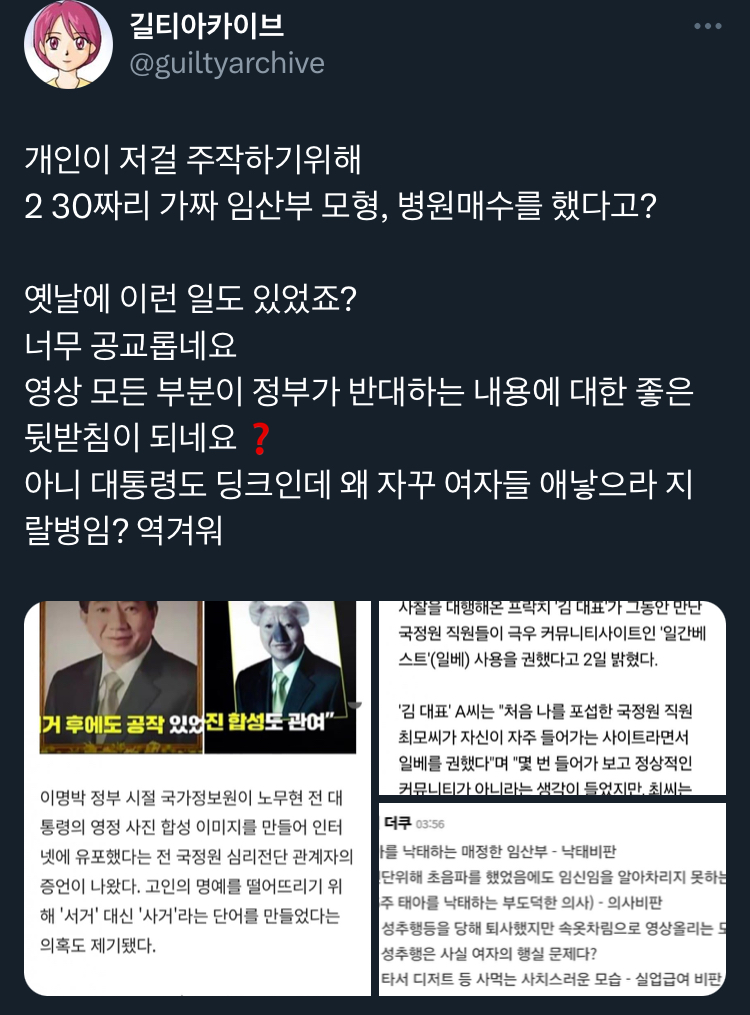Click the pink-haired avatar profile picture
Screen dimensions: 750x1015
click(69, 45)
